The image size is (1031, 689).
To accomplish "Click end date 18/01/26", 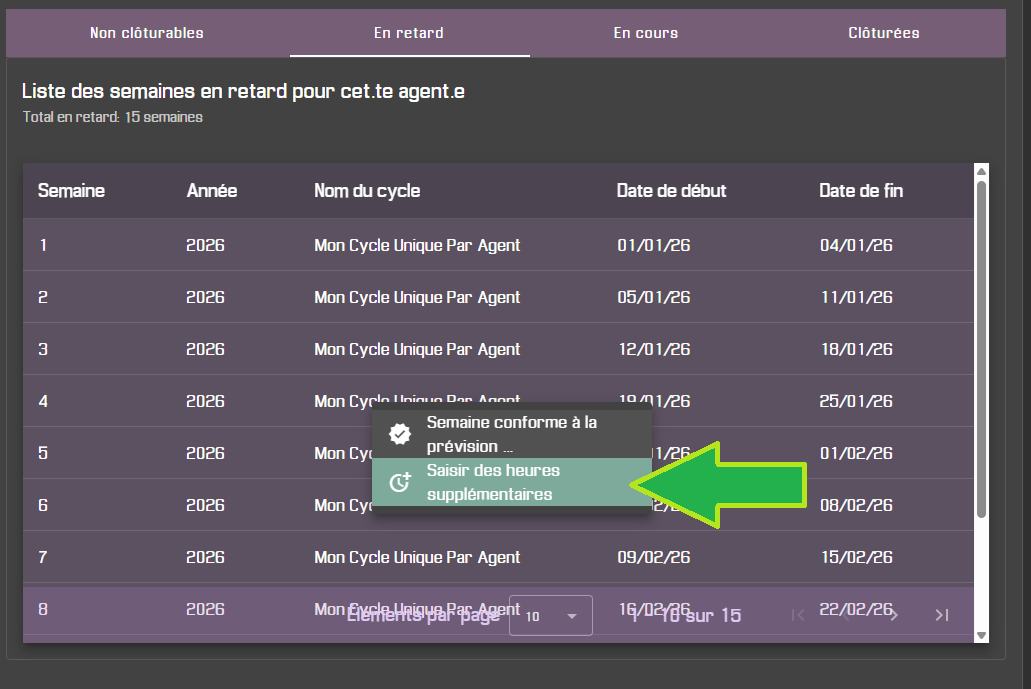I will [857, 349].
